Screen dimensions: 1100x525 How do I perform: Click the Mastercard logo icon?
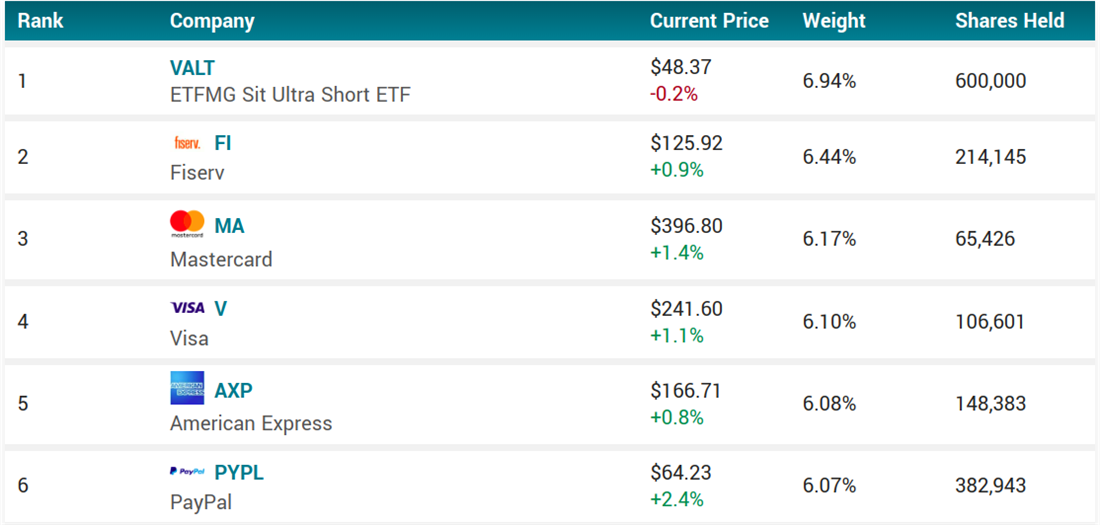pos(187,225)
